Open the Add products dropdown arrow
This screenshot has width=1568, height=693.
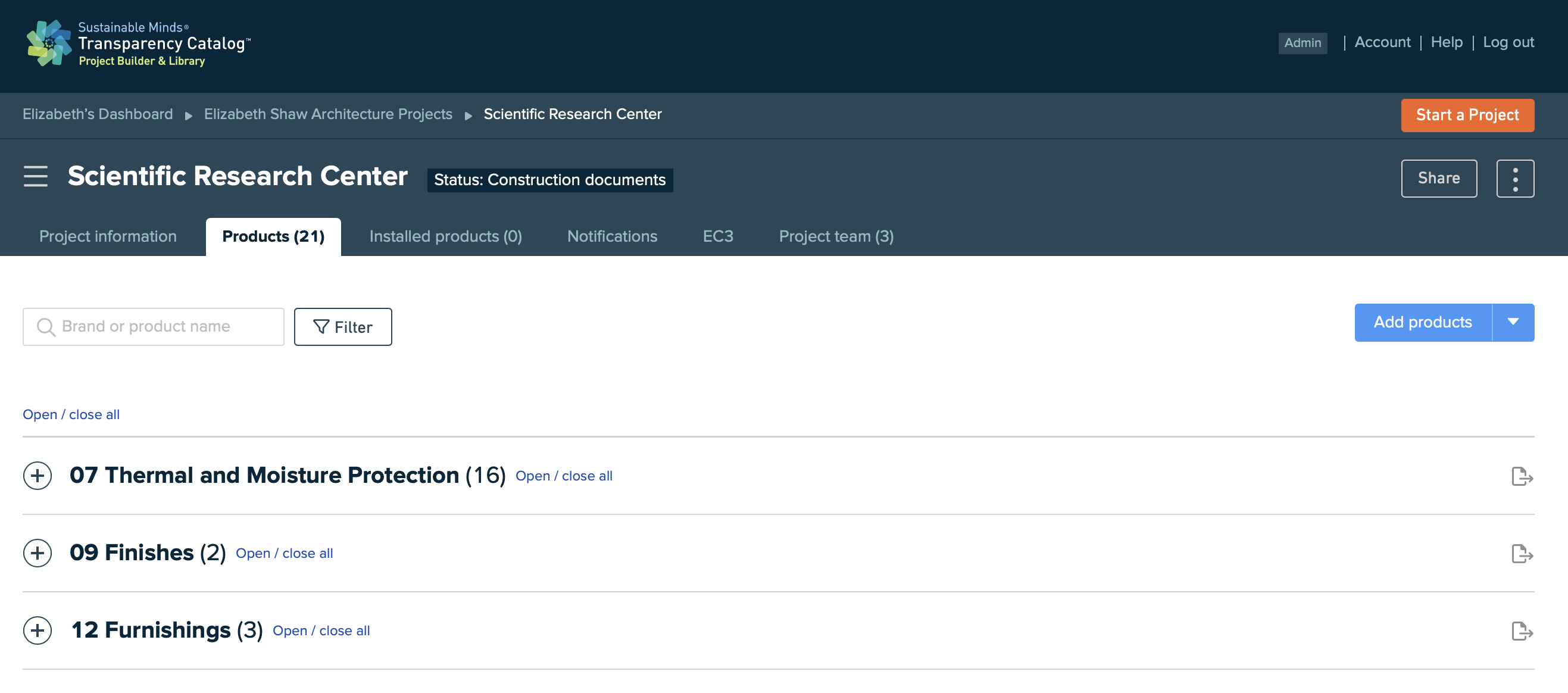coord(1513,322)
